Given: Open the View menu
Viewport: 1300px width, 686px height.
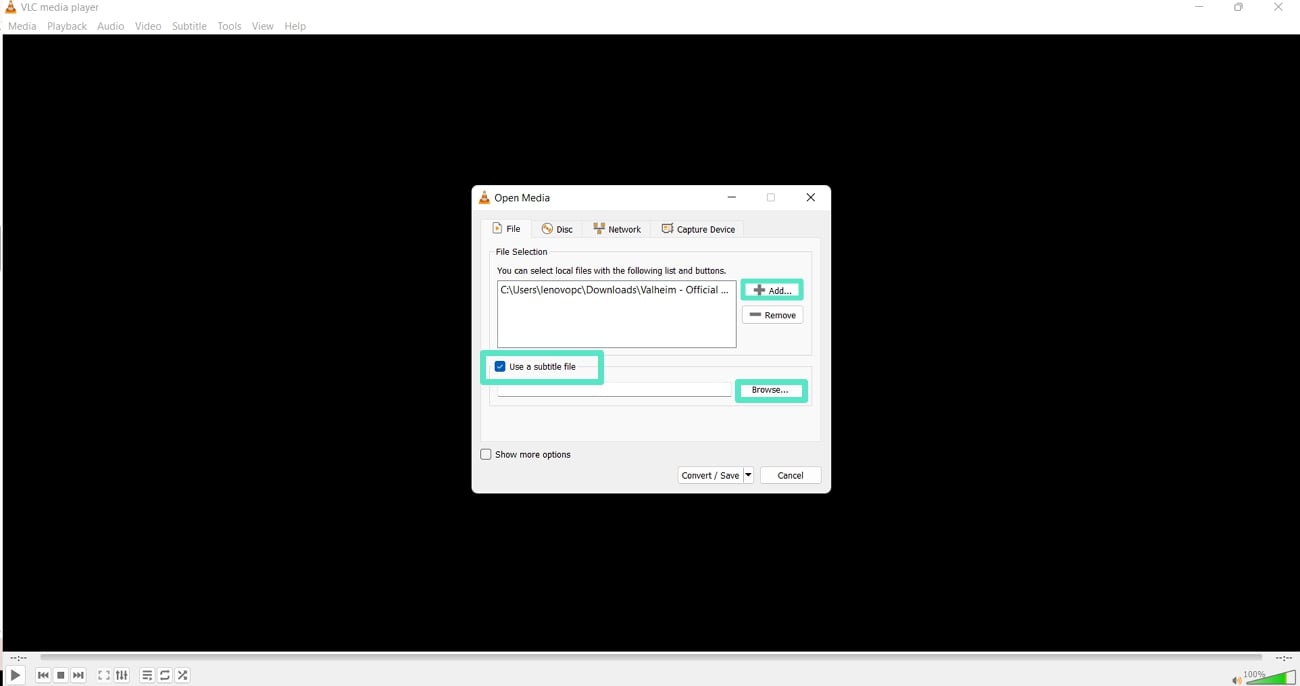Looking at the screenshot, I should pos(263,26).
